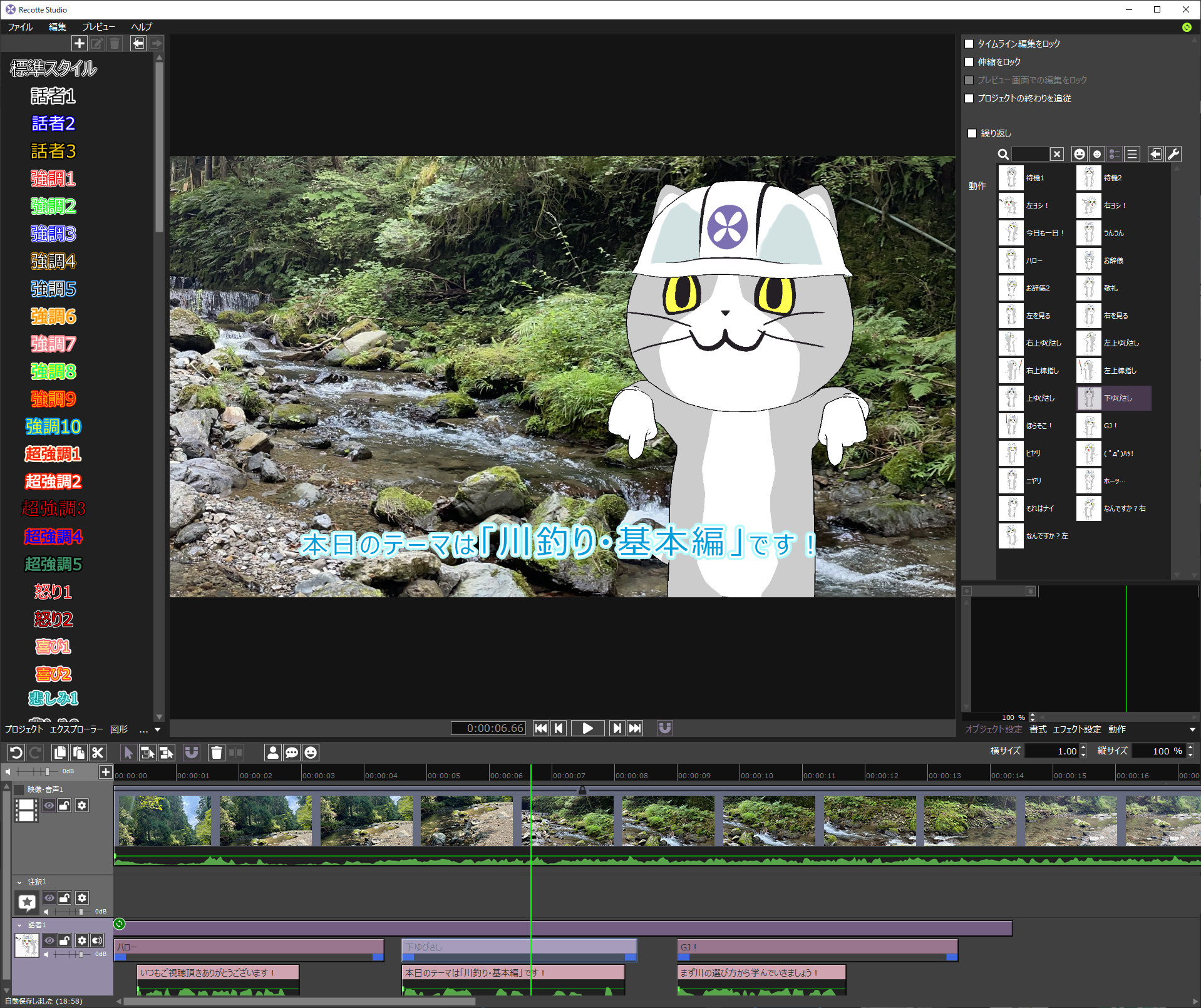
Task: Select the scissors cut tool
Action: click(98, 753)
